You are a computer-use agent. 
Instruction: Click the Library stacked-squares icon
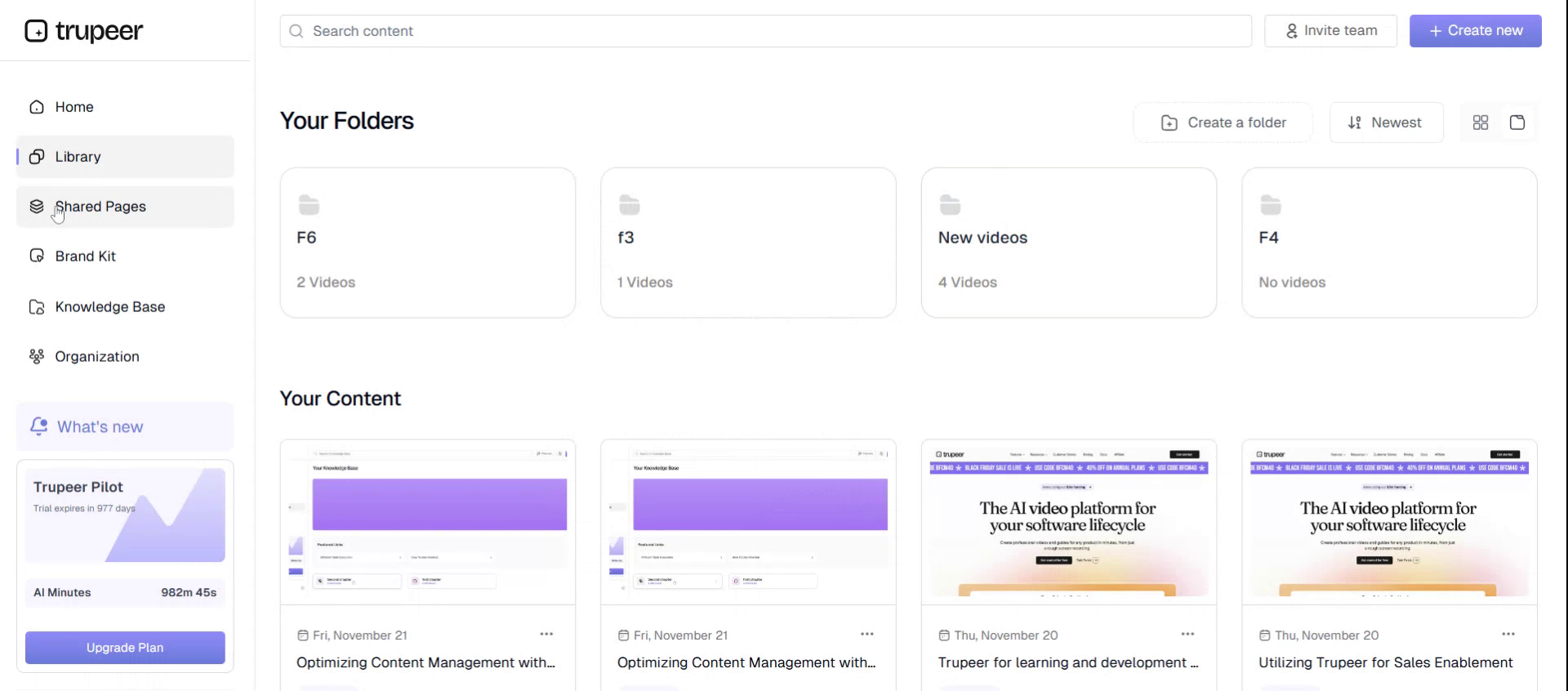[37, 157]
